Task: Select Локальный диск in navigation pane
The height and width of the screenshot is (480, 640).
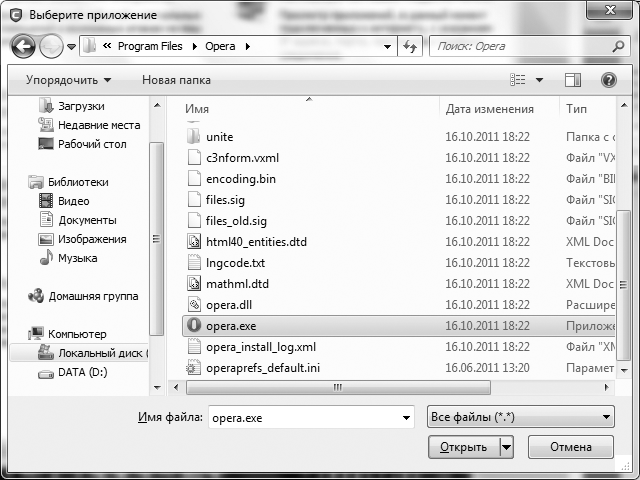Action: 79,353
